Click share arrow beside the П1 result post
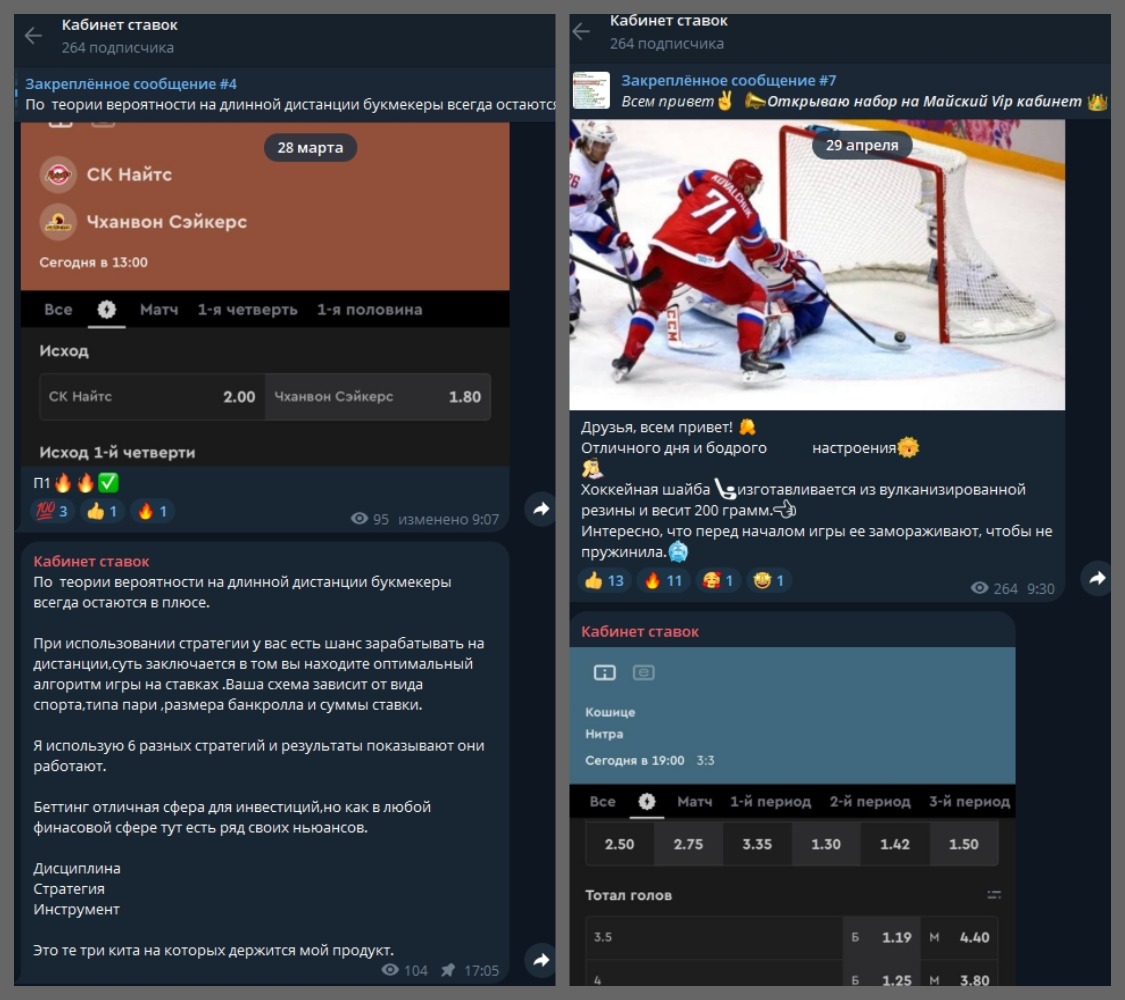The image size is (1125, 1000). click(x=541, y=509)
